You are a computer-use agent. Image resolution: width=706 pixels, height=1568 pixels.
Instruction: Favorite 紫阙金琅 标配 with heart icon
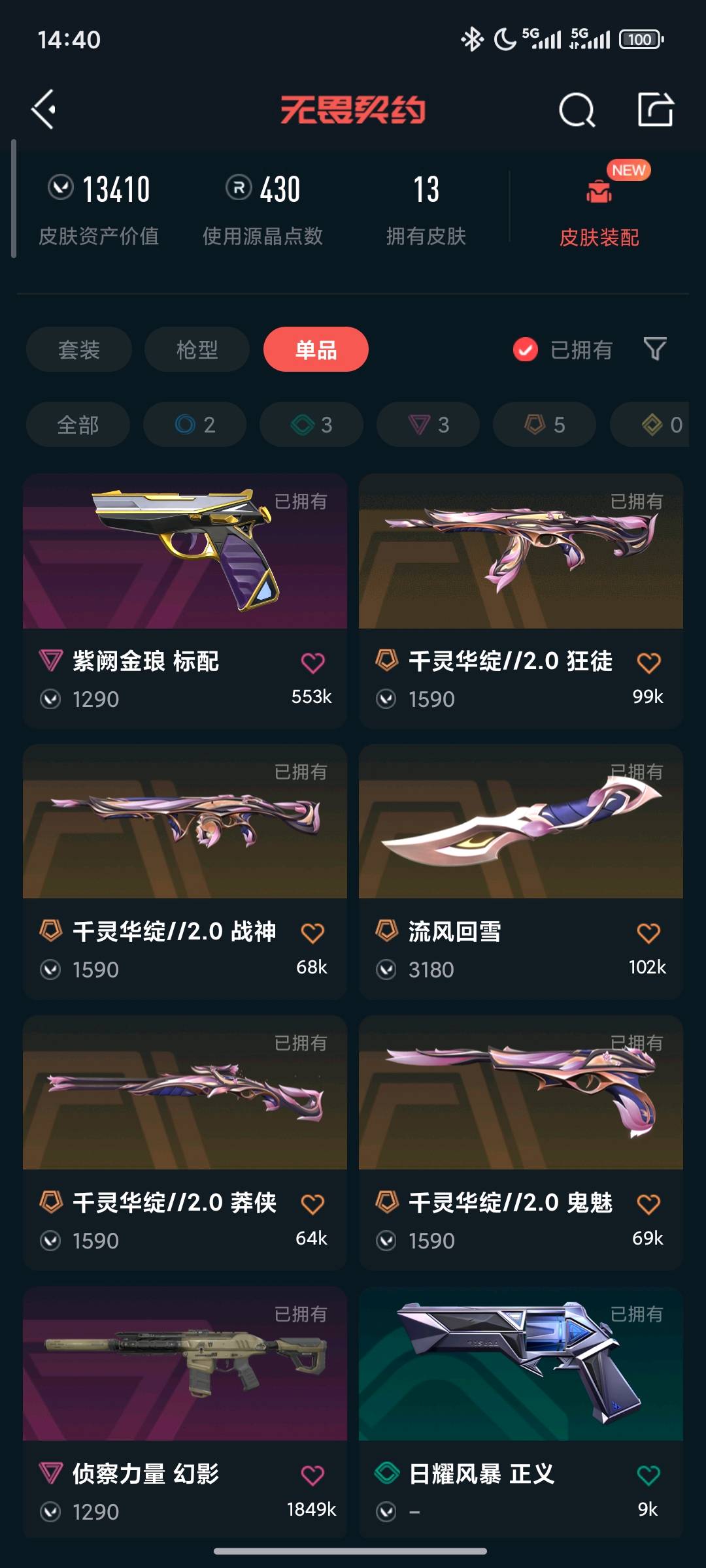[312, 662]
